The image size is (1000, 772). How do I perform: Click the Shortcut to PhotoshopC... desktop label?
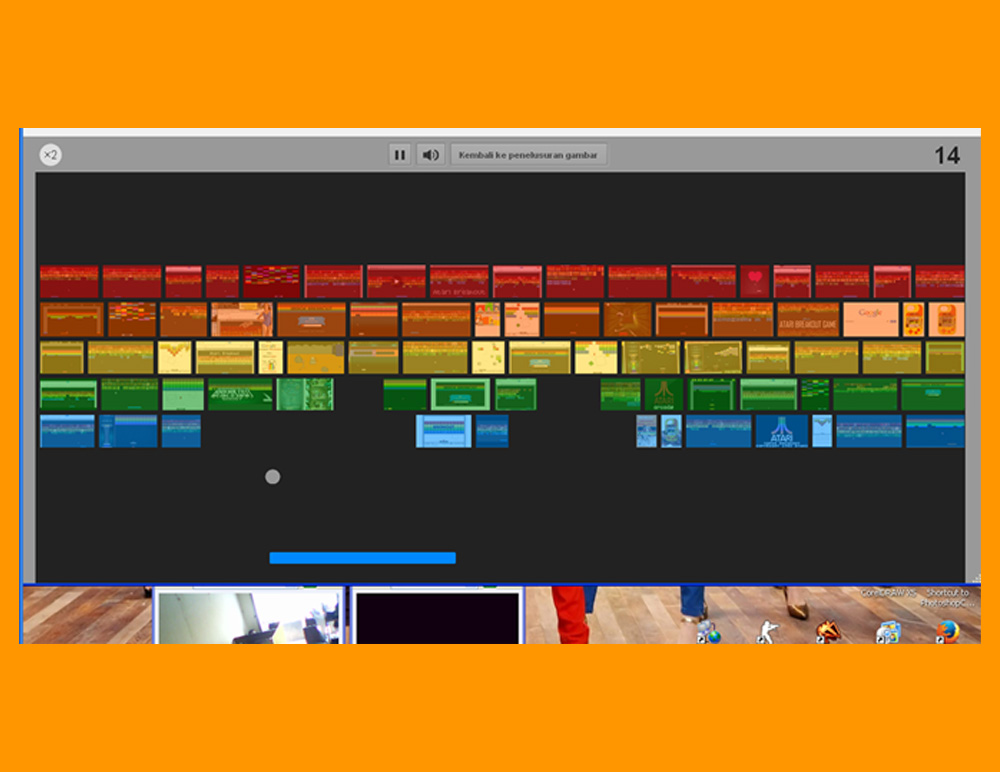[947, 598]
